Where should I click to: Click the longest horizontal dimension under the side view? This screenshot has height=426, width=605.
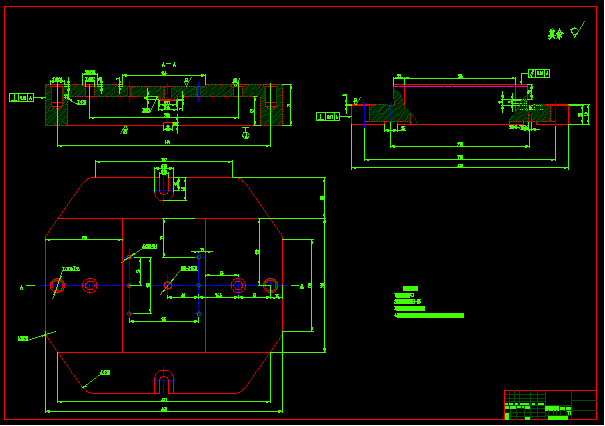(x=460, y=168)
